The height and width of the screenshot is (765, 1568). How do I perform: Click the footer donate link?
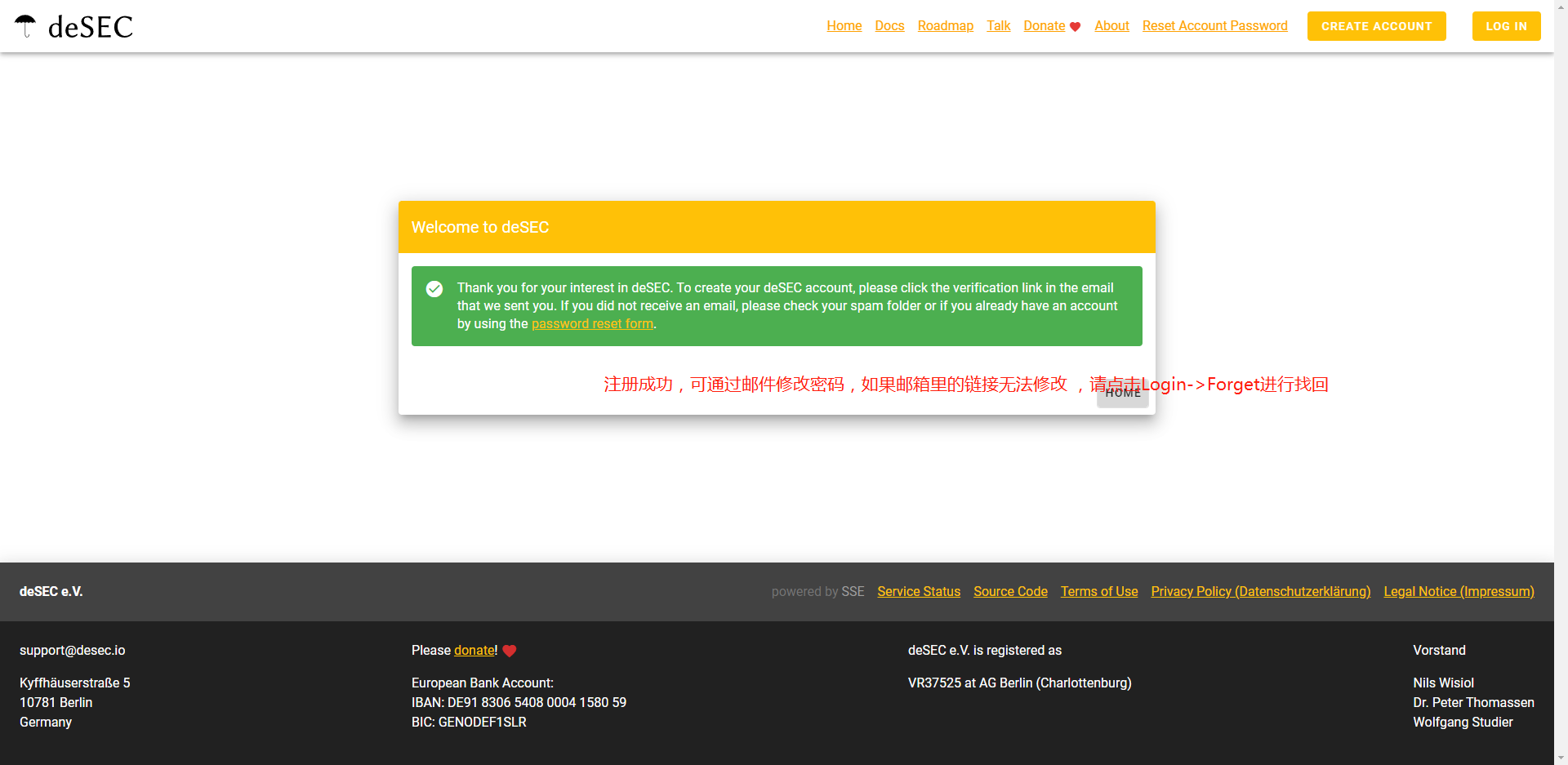coord(474,651)
